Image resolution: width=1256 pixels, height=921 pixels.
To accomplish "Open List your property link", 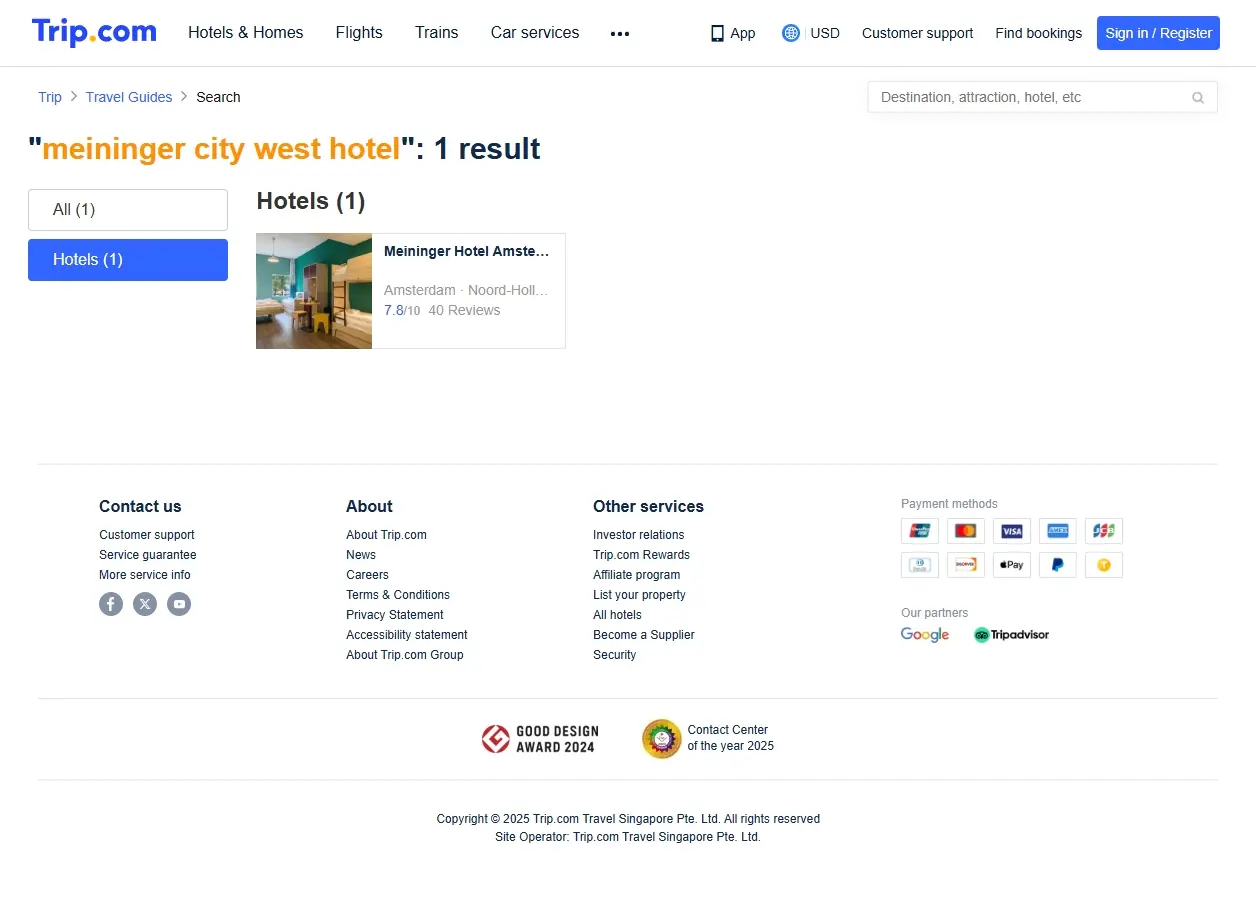I will pos(639,595).
